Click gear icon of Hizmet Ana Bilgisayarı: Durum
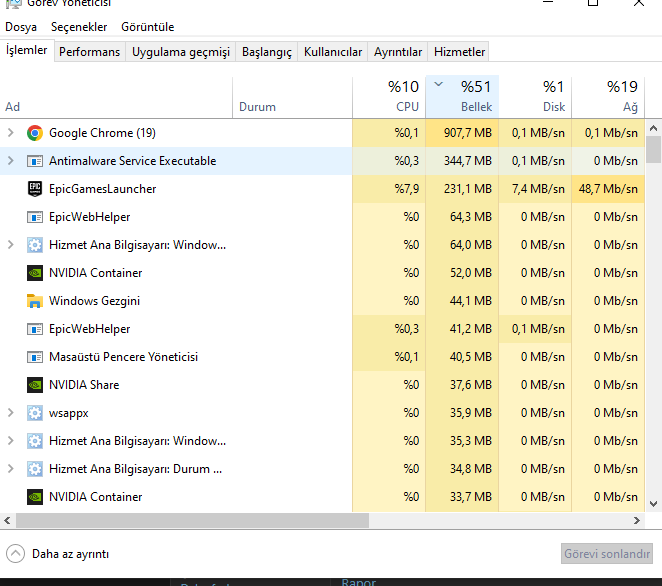Viewport: 662px width, 586px height. (35, 469)
